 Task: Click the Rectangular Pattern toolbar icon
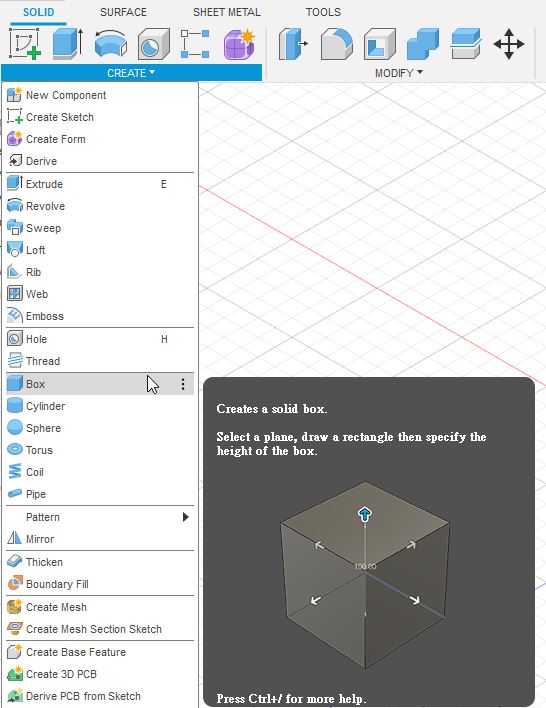[195, 44]
